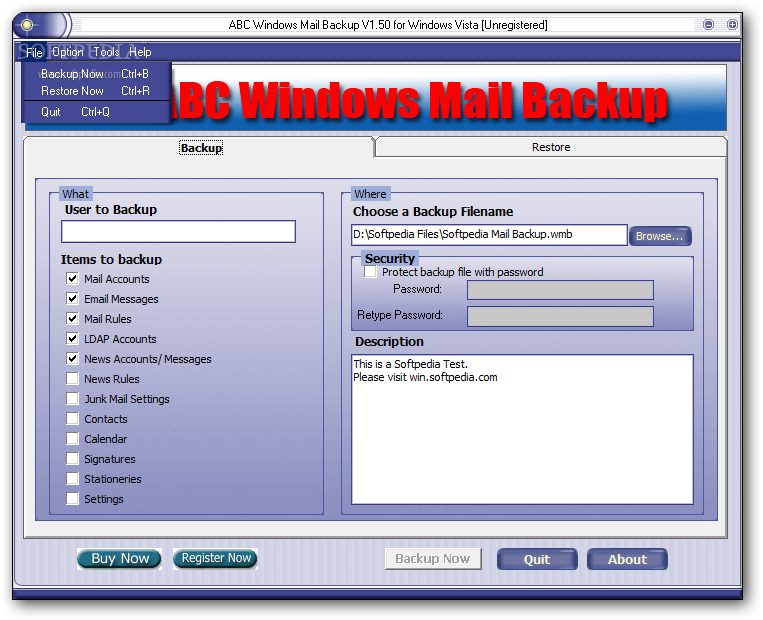
Task: Open the About dialog button
Action: point(627,559)
